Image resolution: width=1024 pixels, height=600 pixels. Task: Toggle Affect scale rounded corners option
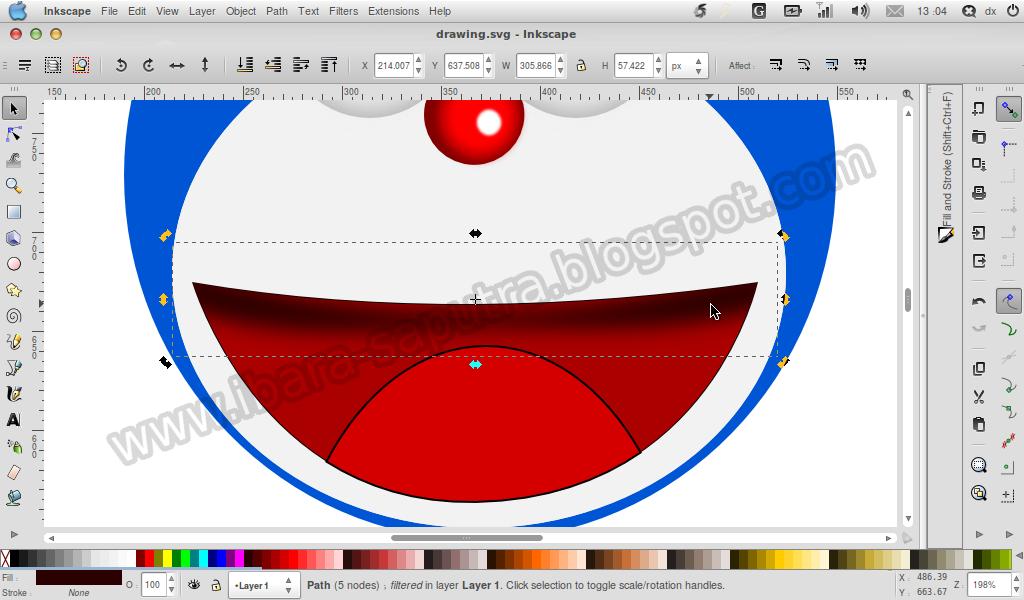(804, 65)
